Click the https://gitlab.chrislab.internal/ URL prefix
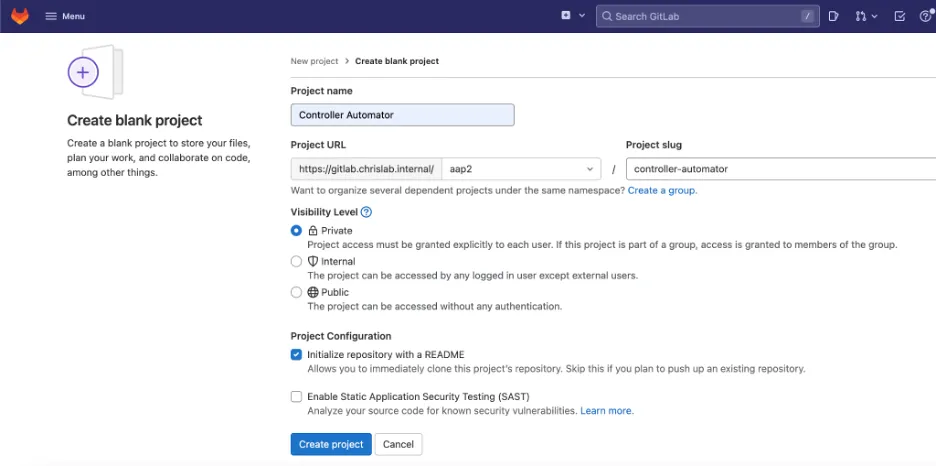Viewport: 936px width, 466px height. coord(366,169)
